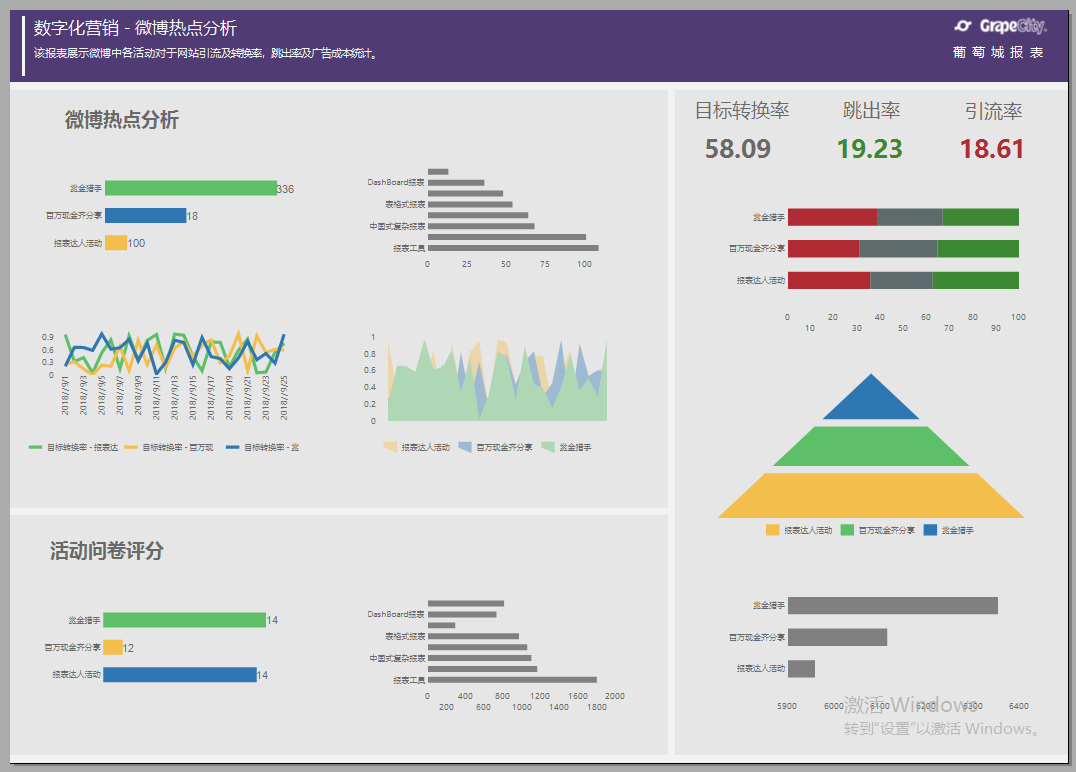Click the red 引流率 value 18.61
This screenshot has height=772, width=1076.
click(992, 149)
